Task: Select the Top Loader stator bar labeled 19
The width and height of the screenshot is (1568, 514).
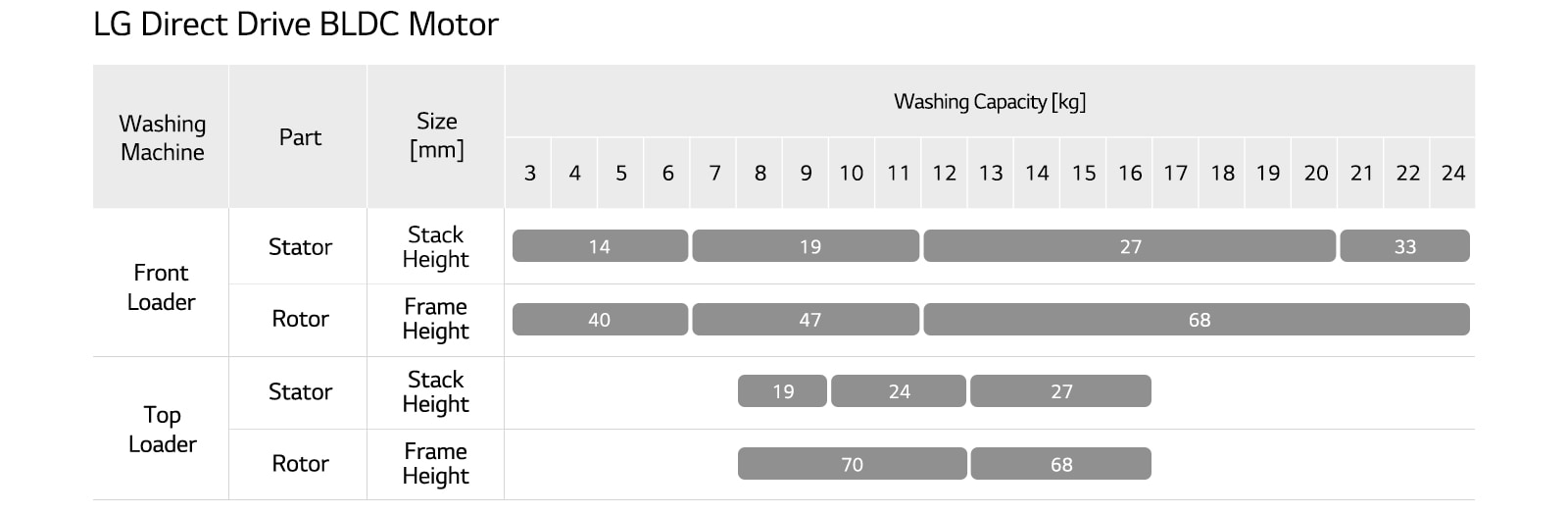Action: 782,391
